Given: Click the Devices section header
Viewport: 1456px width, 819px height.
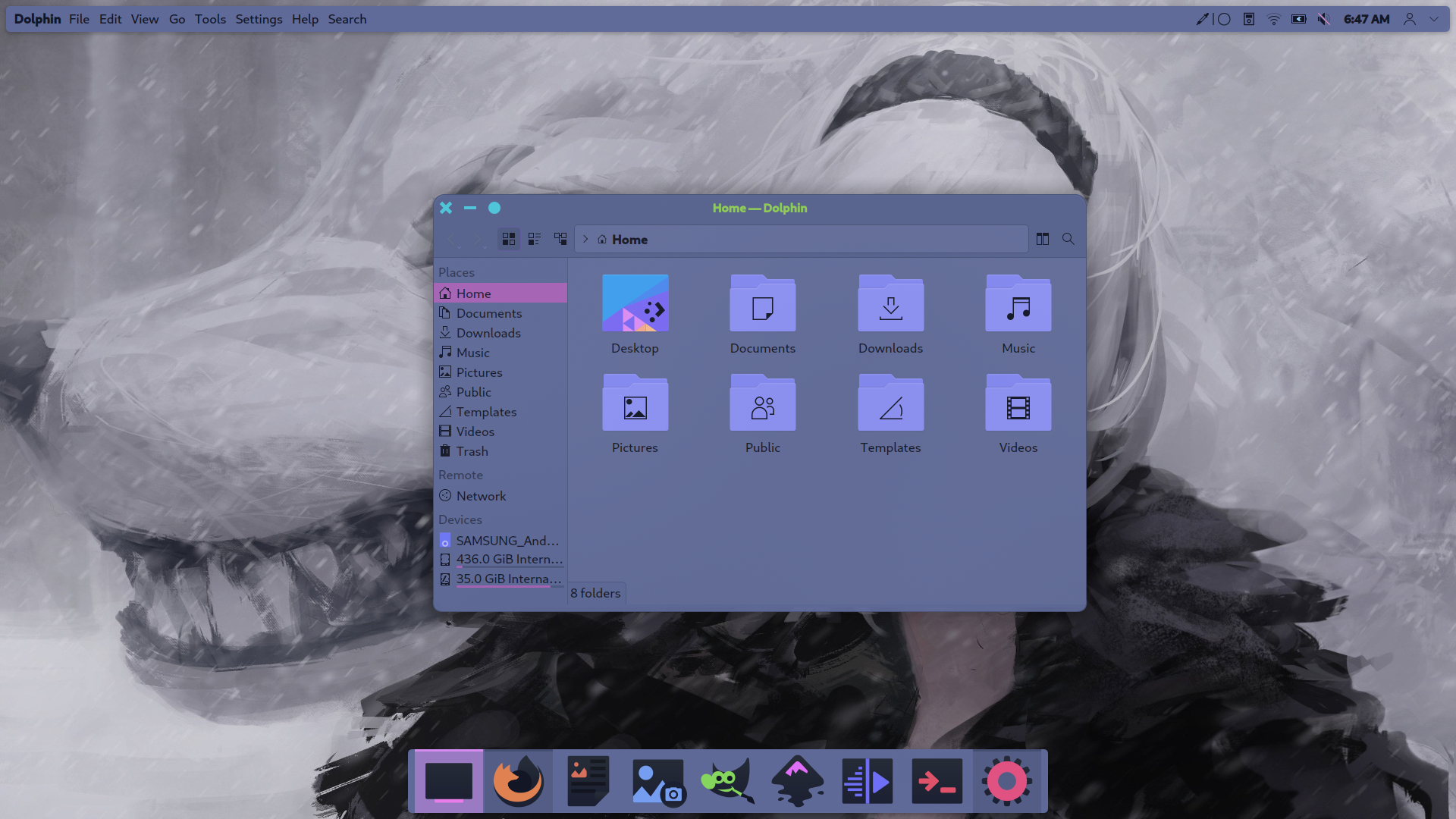Looking at the screenshot, I should (460, 519).
